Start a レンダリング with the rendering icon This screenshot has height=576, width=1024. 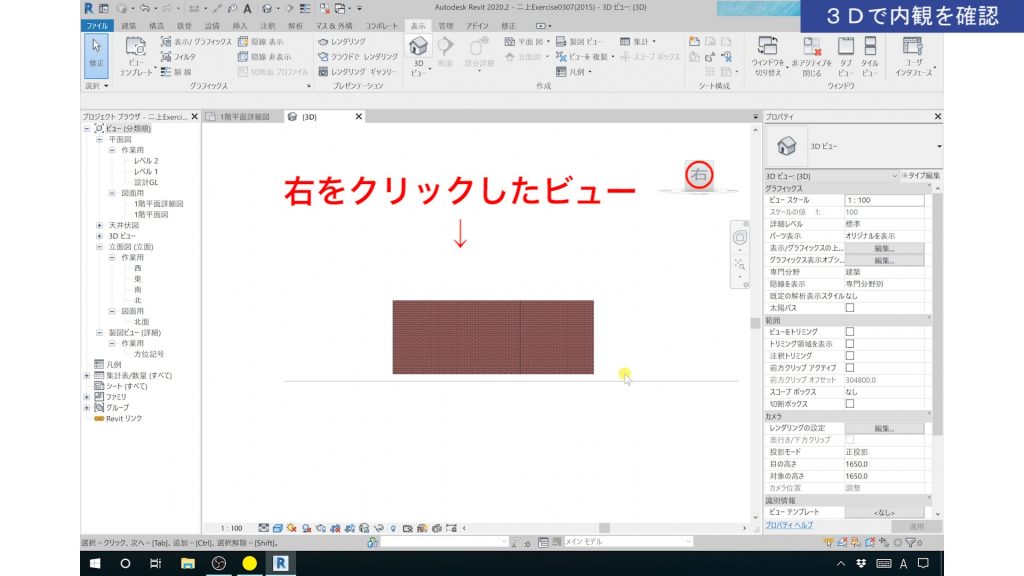coord(323,41)
